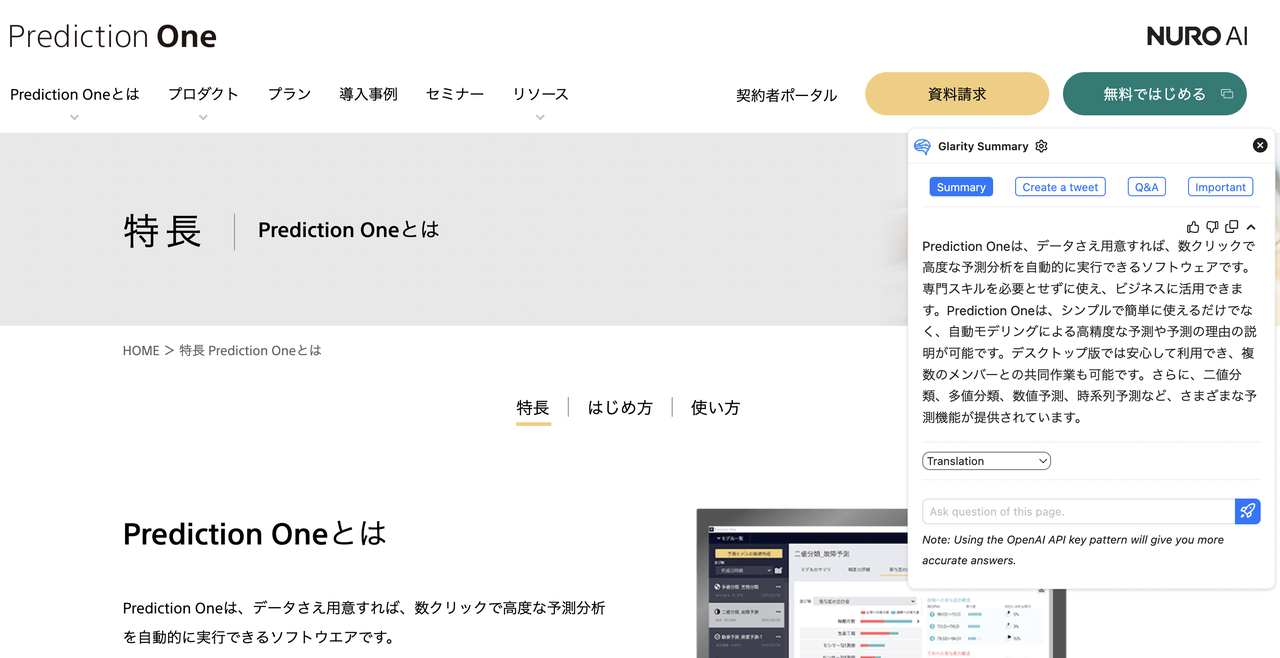
Task: Click the thumbs up icon
Action: 1193,227
